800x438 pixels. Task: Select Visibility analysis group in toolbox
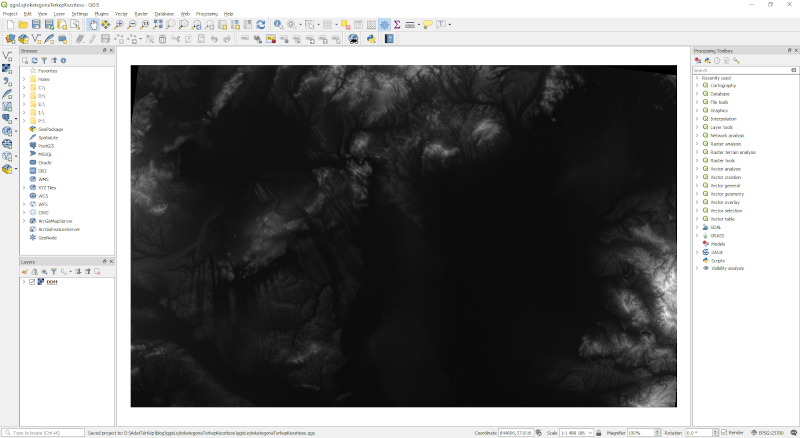coord(727,269)
